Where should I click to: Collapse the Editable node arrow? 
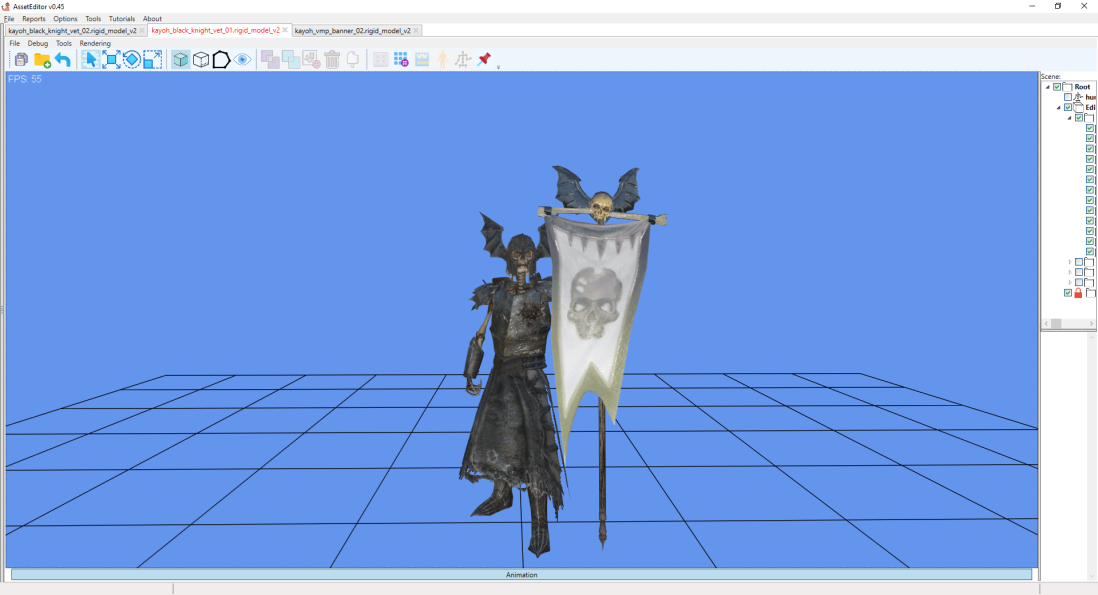click(x=1059, y=108)
